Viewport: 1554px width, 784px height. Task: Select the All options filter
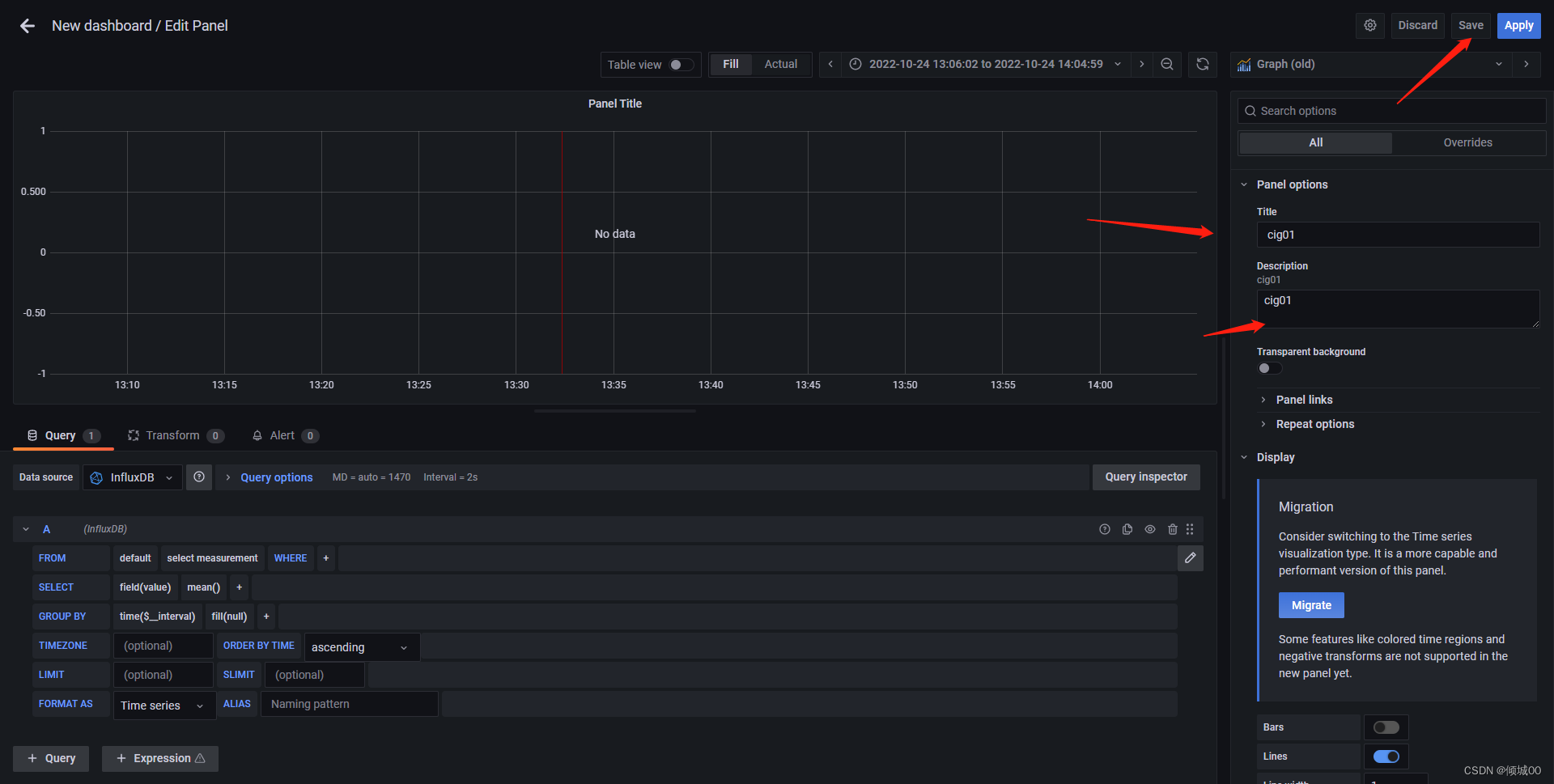click(x=1316, y=142)
